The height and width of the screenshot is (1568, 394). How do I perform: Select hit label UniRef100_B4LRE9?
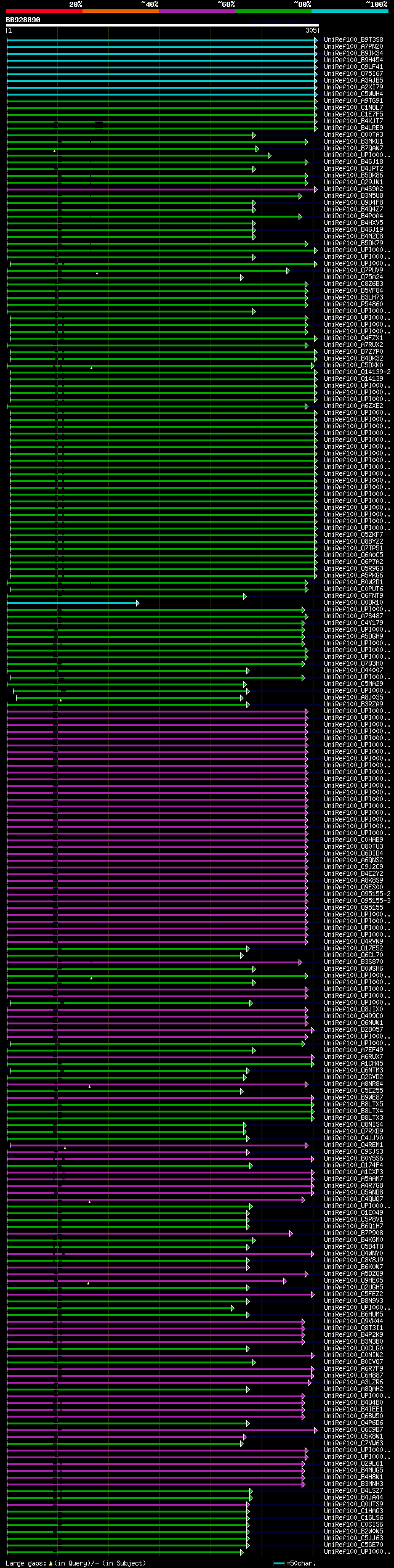click(x=353, y=128)
